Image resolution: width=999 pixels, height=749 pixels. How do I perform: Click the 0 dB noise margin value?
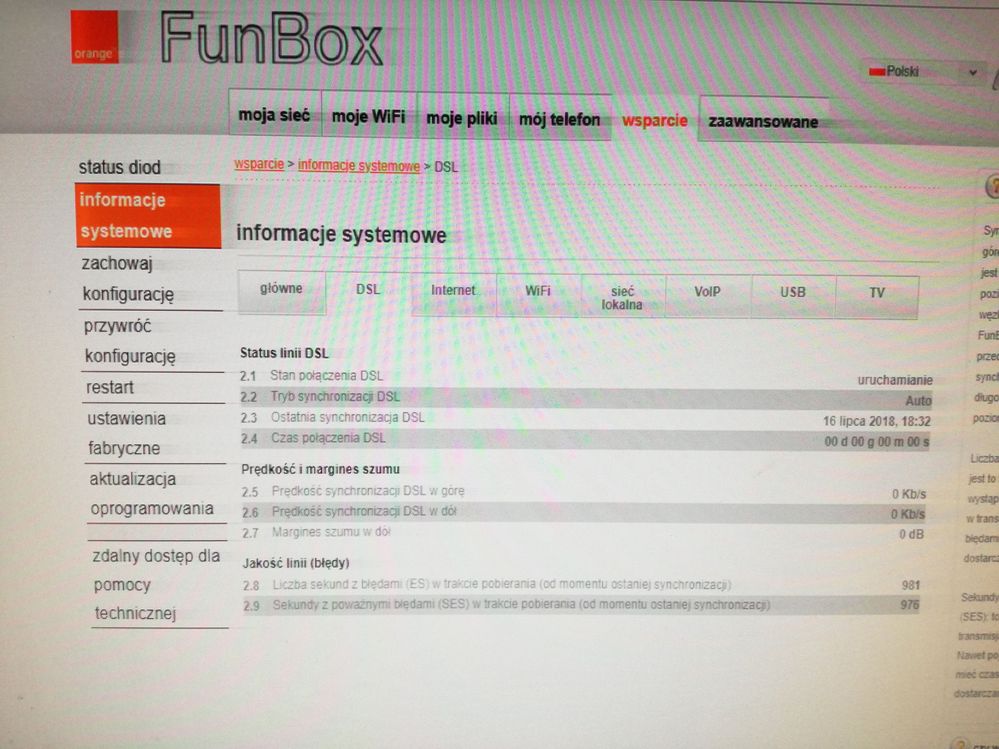point(911,534)
